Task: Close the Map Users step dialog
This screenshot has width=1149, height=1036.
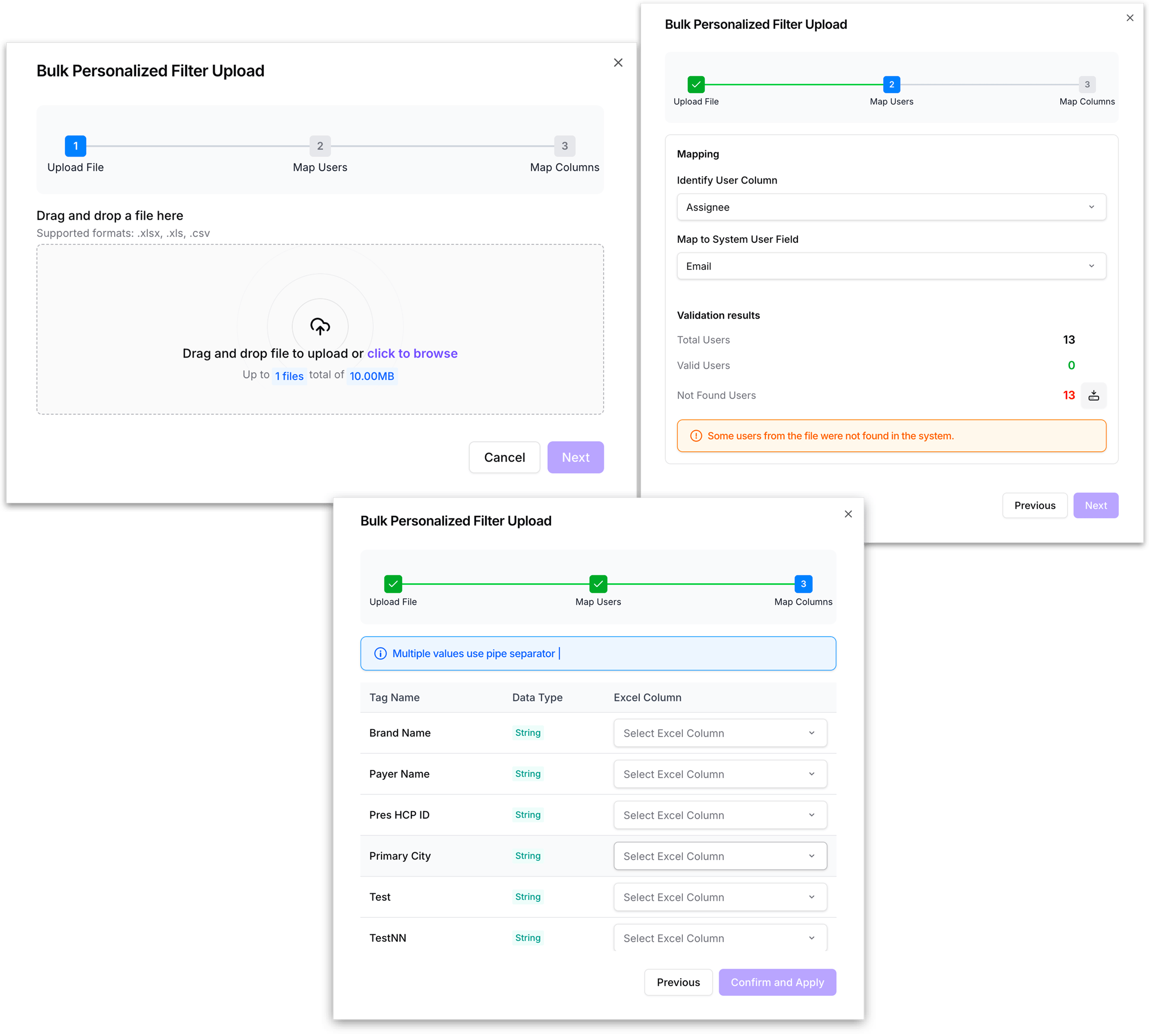Action: (x=1130, y=18)
